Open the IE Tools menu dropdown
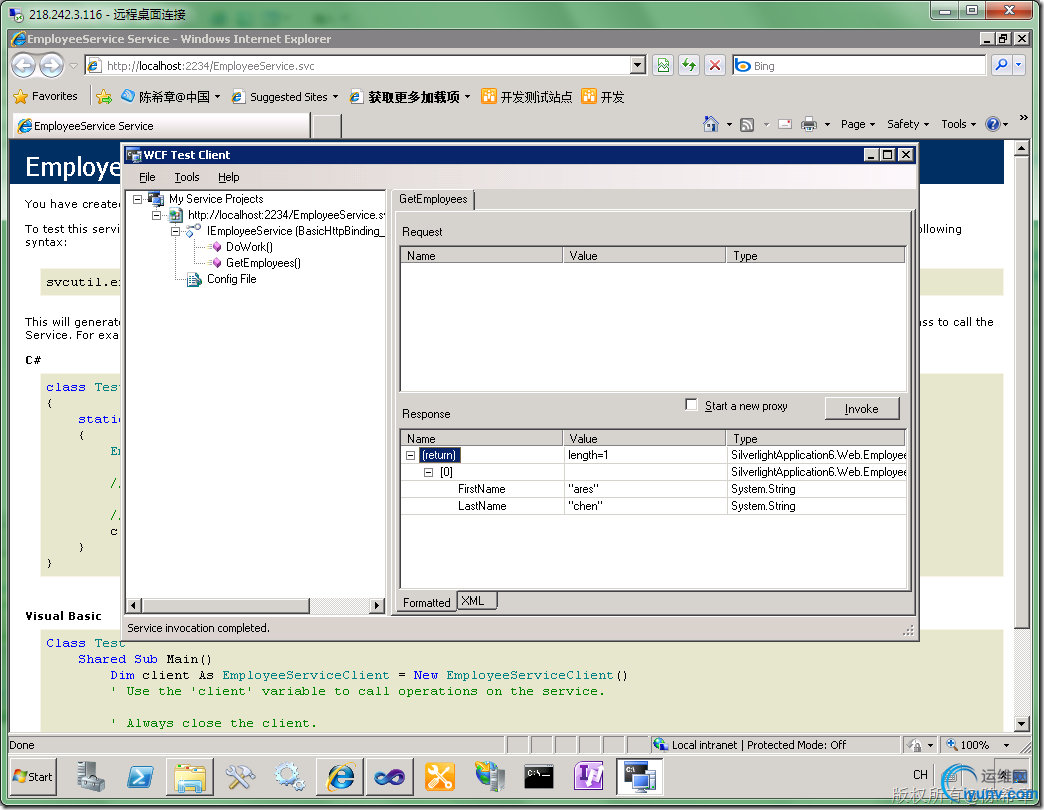 (x=958, y=124)
